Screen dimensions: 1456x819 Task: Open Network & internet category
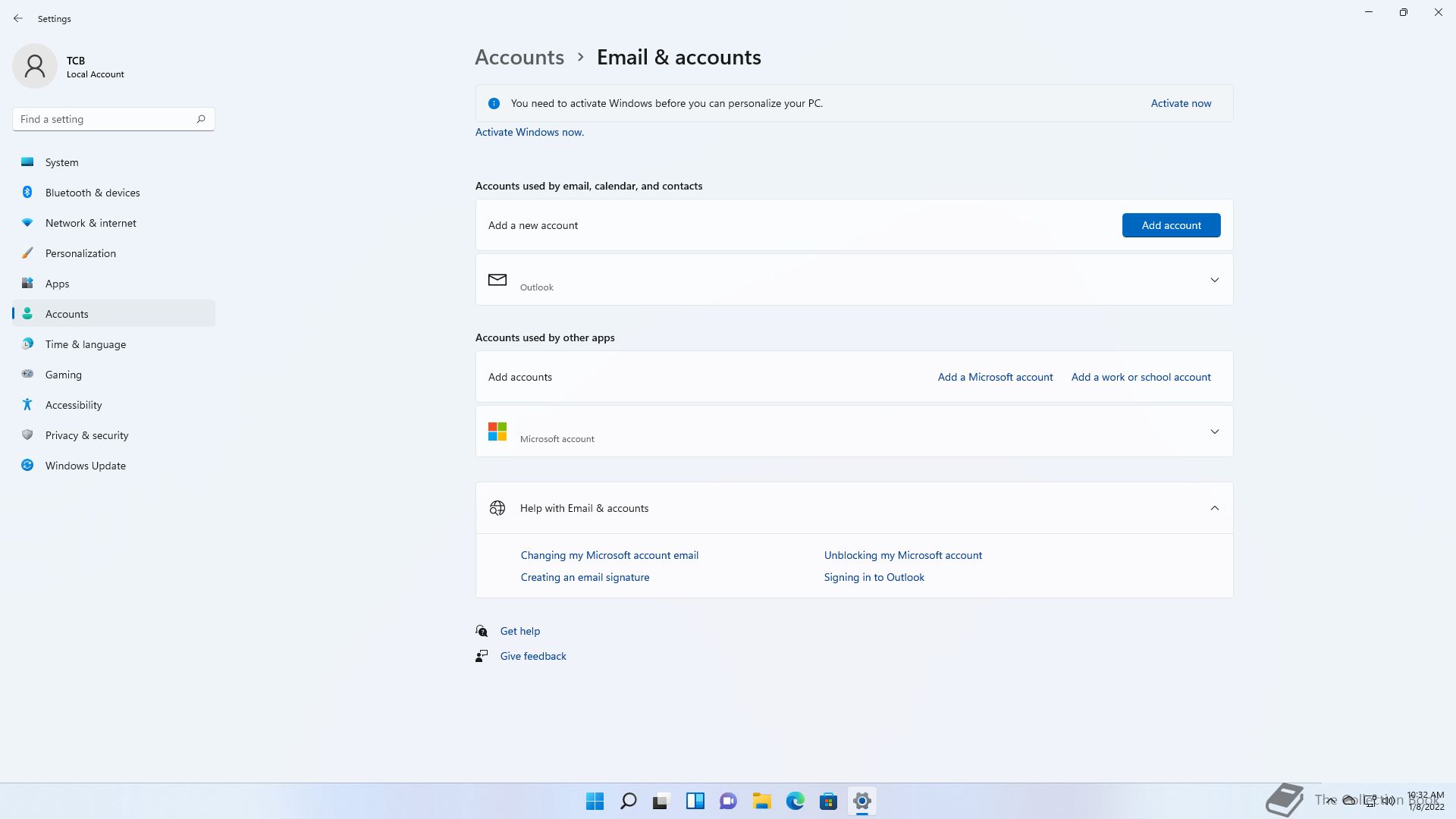114,223
